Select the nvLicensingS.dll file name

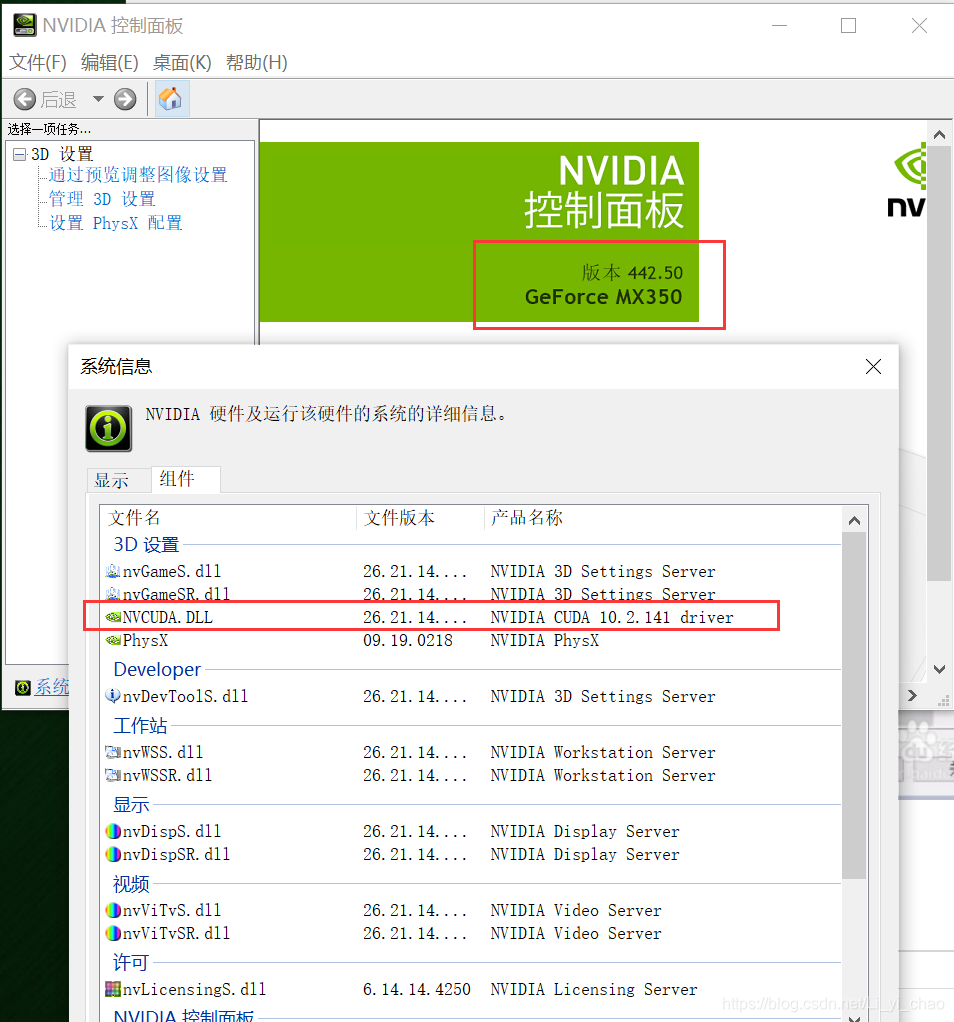(x=194, y=989)
